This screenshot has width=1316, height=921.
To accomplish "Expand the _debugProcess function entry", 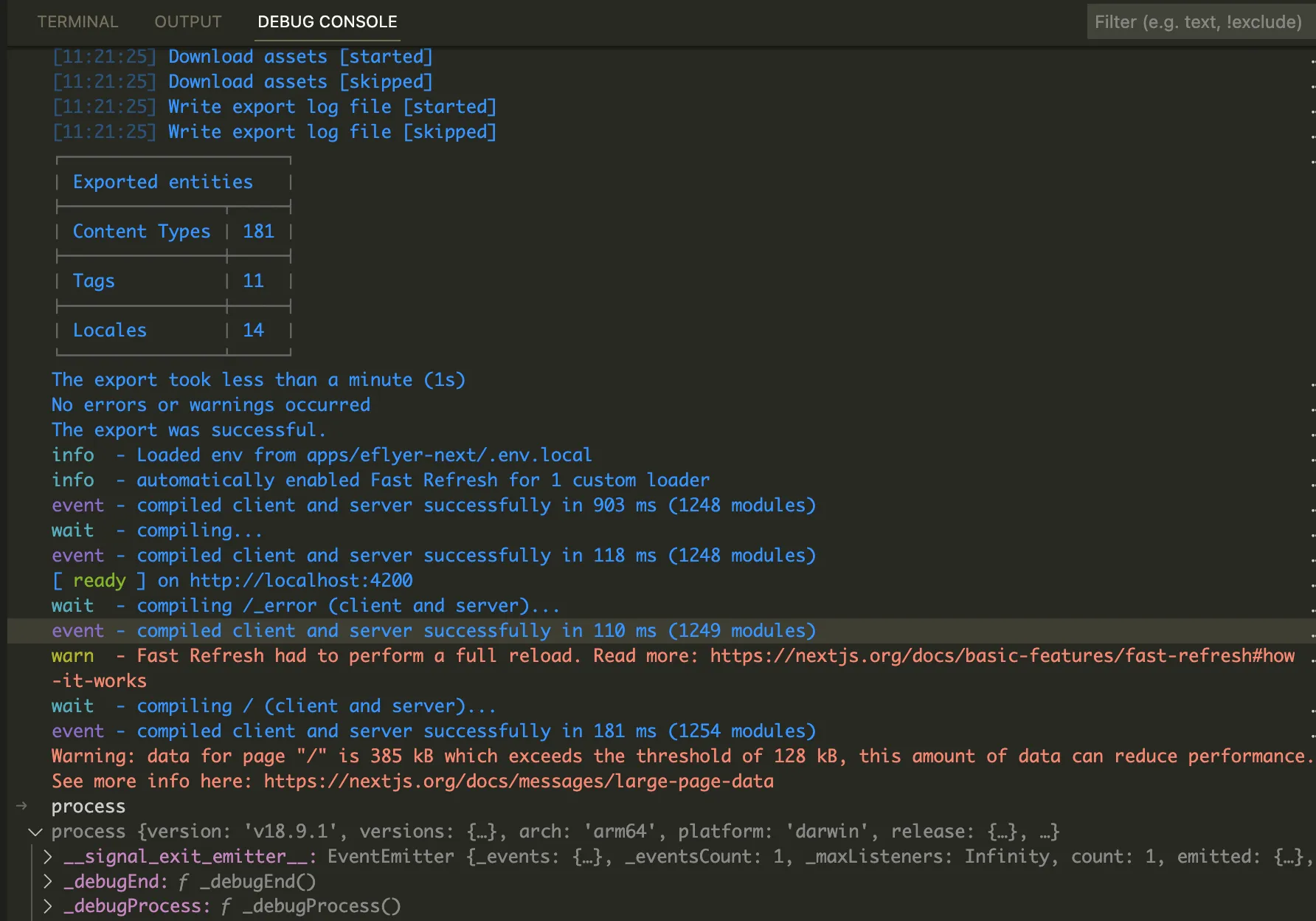I will click(48, 906).
